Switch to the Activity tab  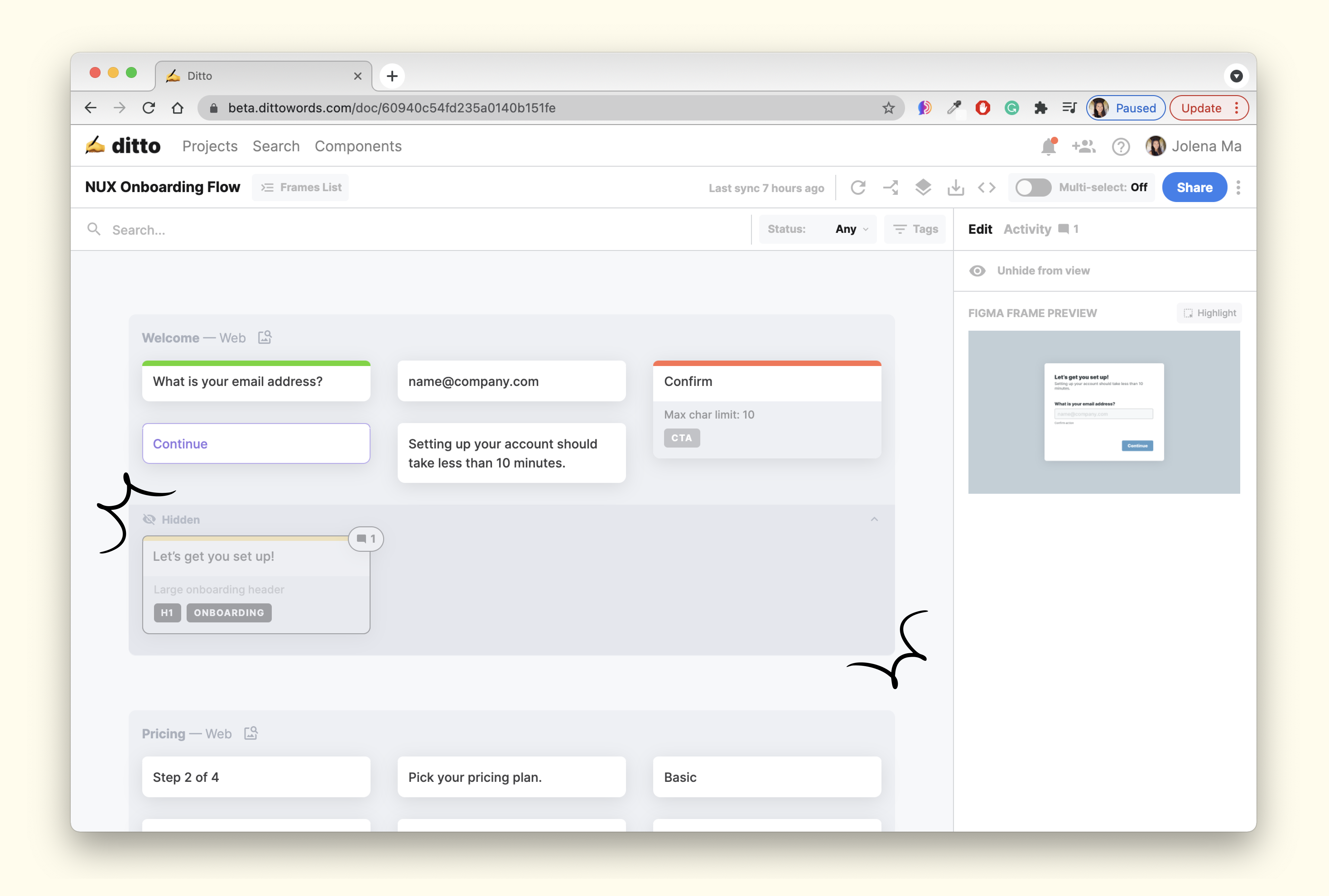1027,229
